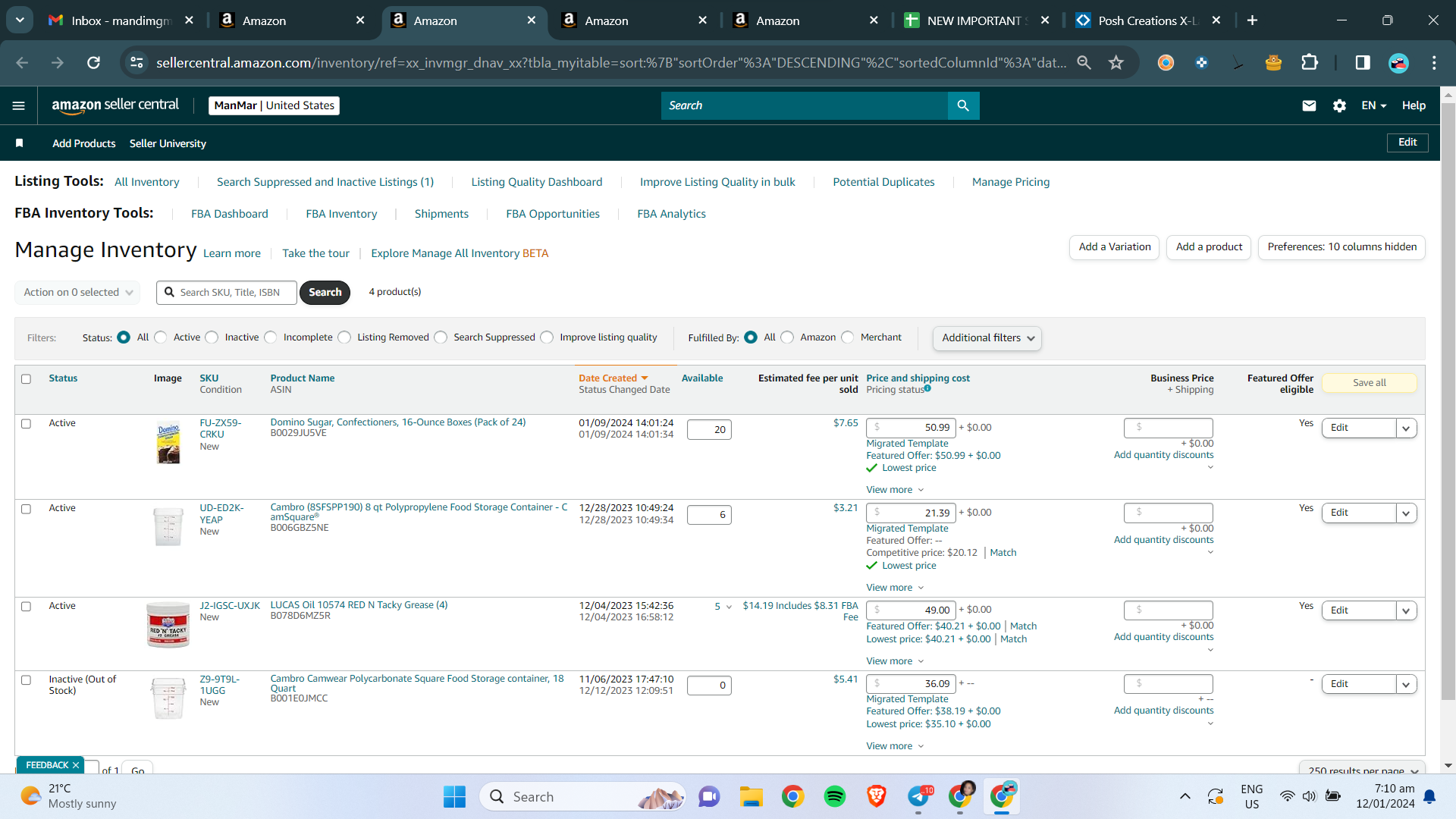Click the Add a product button
Screen dimensions: 1456x819
tap(1209, 247)
